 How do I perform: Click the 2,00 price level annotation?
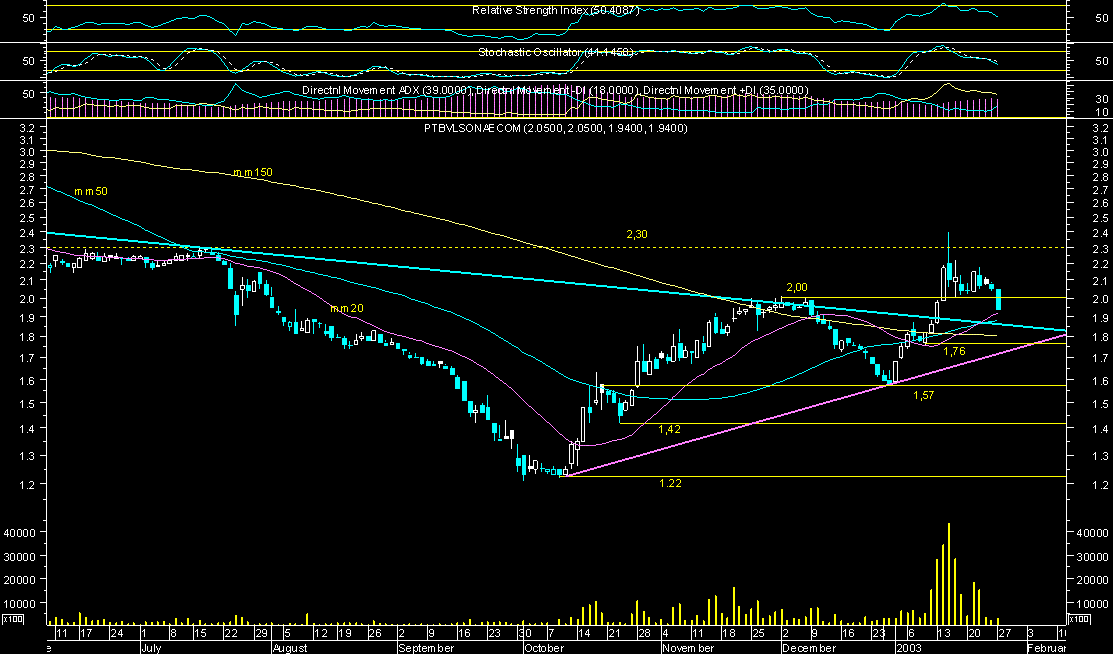pos(797,287)
